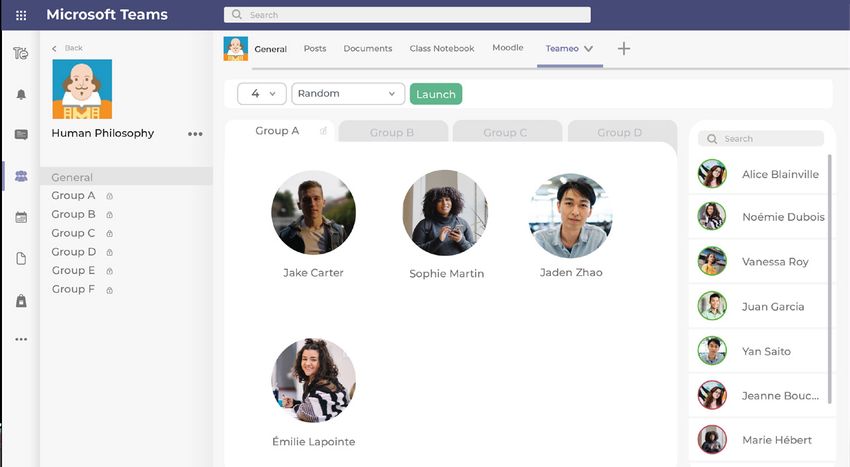850x467 pixels.
Task: Switch to the Group C tab
Action: [506, 132]
